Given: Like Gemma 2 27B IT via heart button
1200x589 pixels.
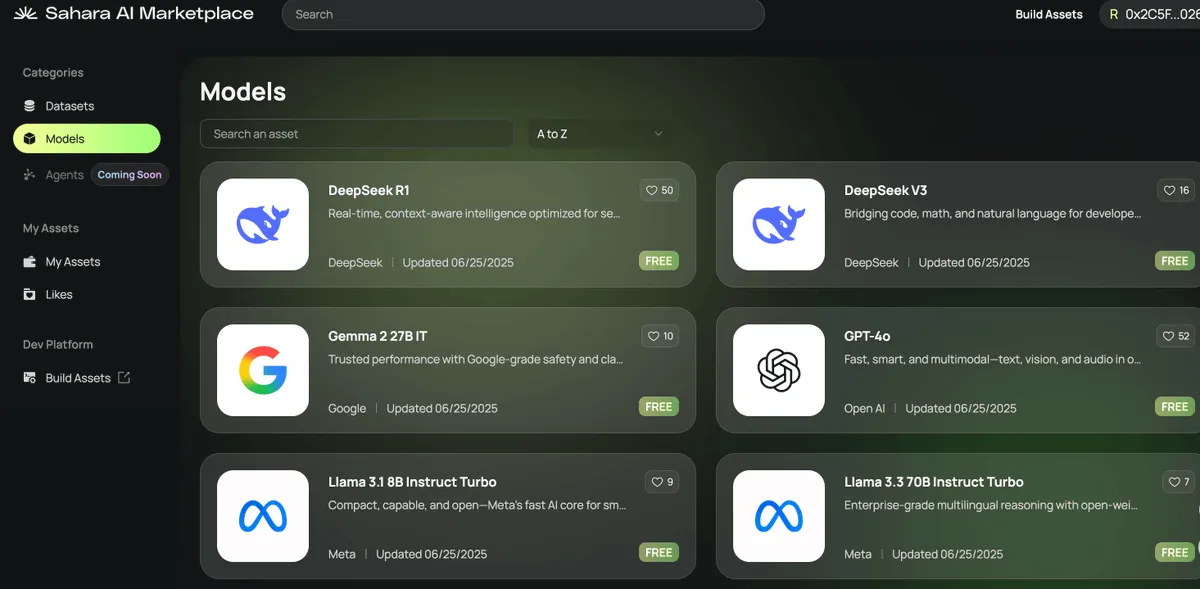Looking at the screenshot, I should click(660, 336).
